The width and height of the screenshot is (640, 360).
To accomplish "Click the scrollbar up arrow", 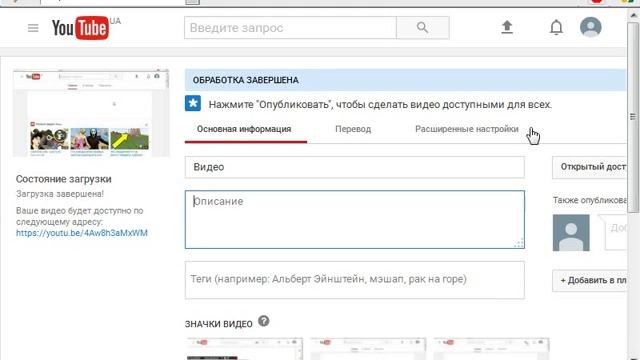I will [x=633, y=16].
